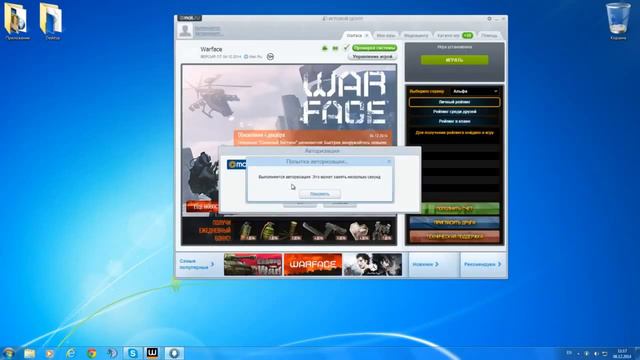This screenshot has height=360, width=640.
Task: Select the second desktop folder icon
Action: [x=51, y=21]
